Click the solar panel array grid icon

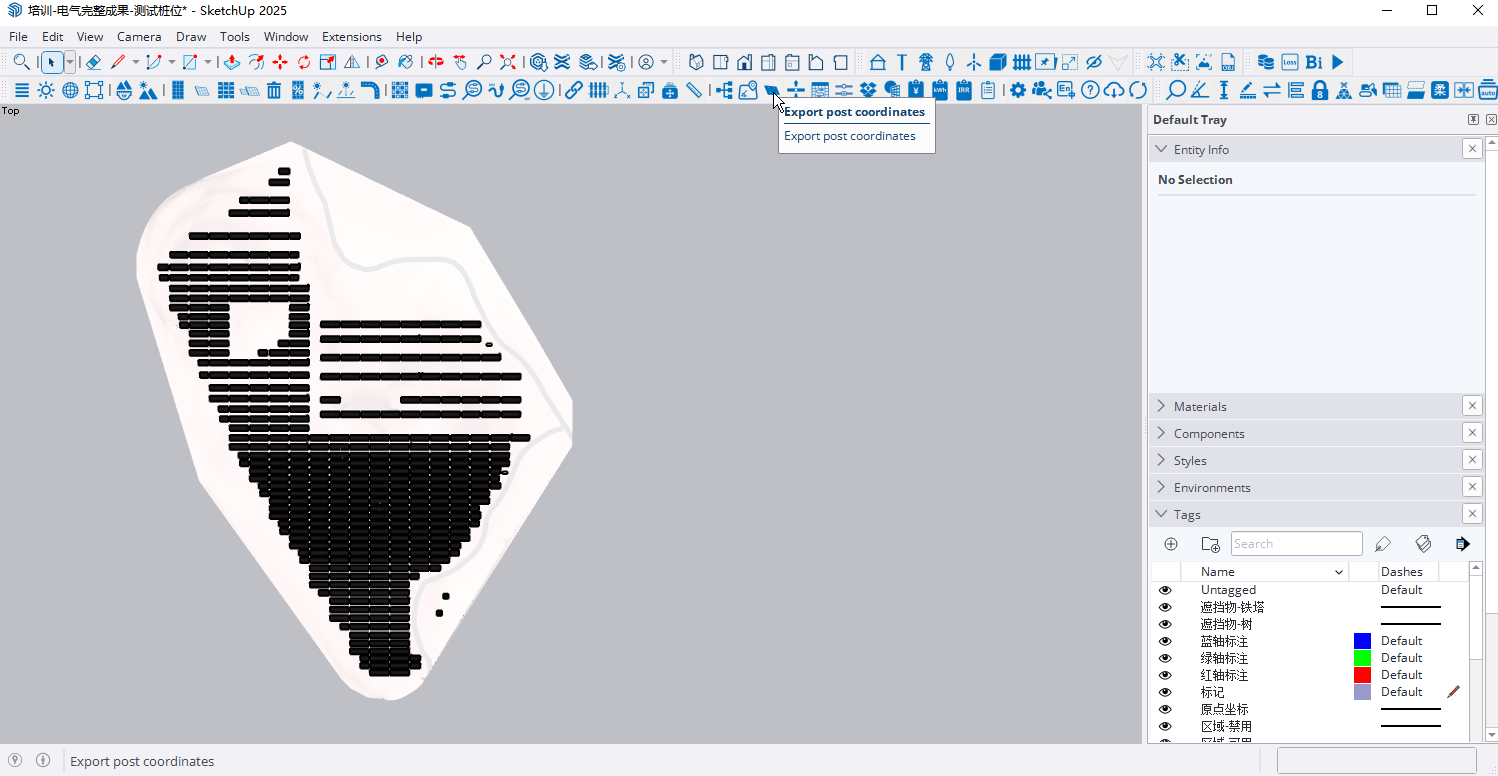226,90
